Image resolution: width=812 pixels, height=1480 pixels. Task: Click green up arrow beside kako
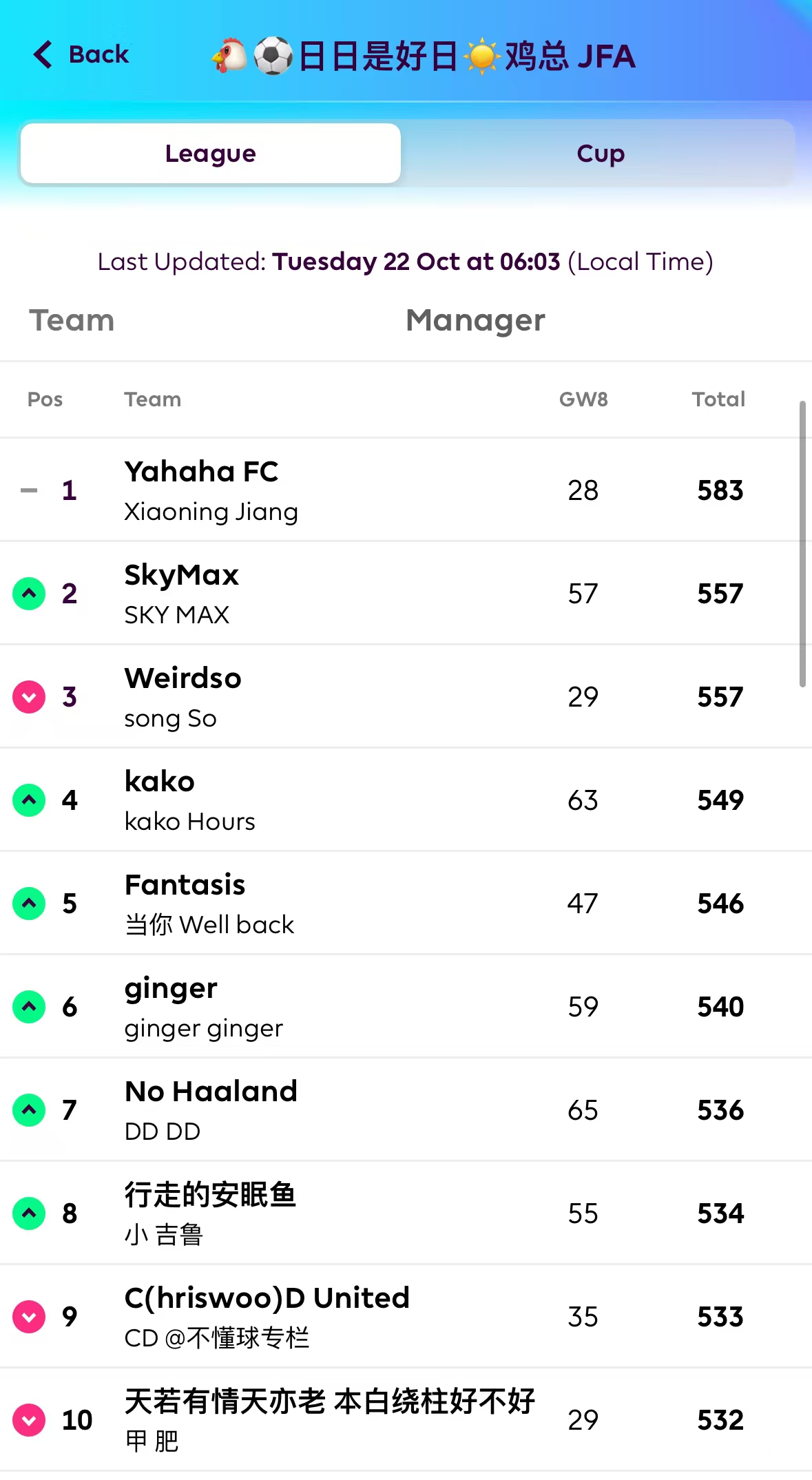[x=29, y=800]
